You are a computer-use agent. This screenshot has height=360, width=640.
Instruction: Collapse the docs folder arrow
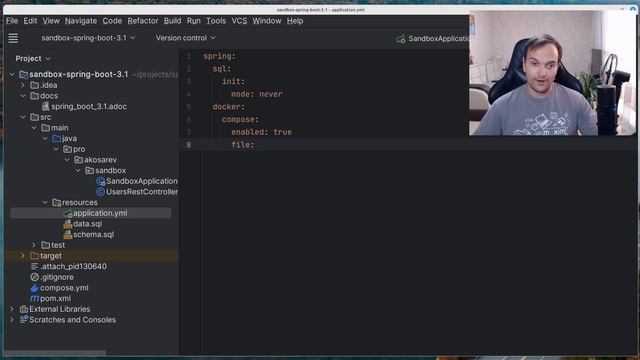(23, 96)
